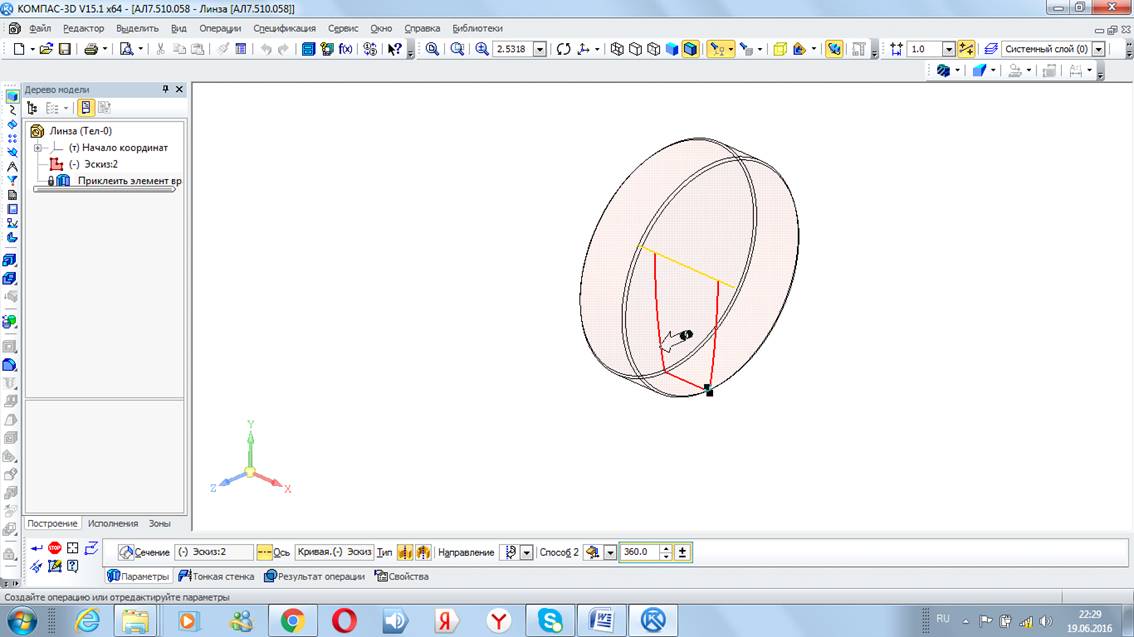The height and width of the screenshot is (637, 1134).
Task: Switch to the Тонкая стенка tab
Action: (216, 576)
